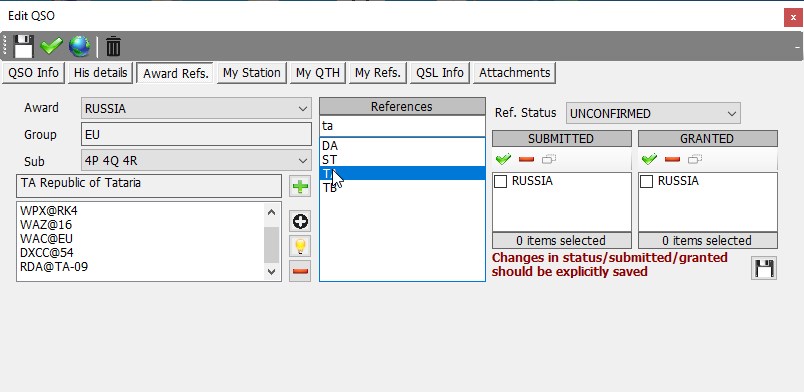Click the copy icon under GRANTED header

pos(695,160)
